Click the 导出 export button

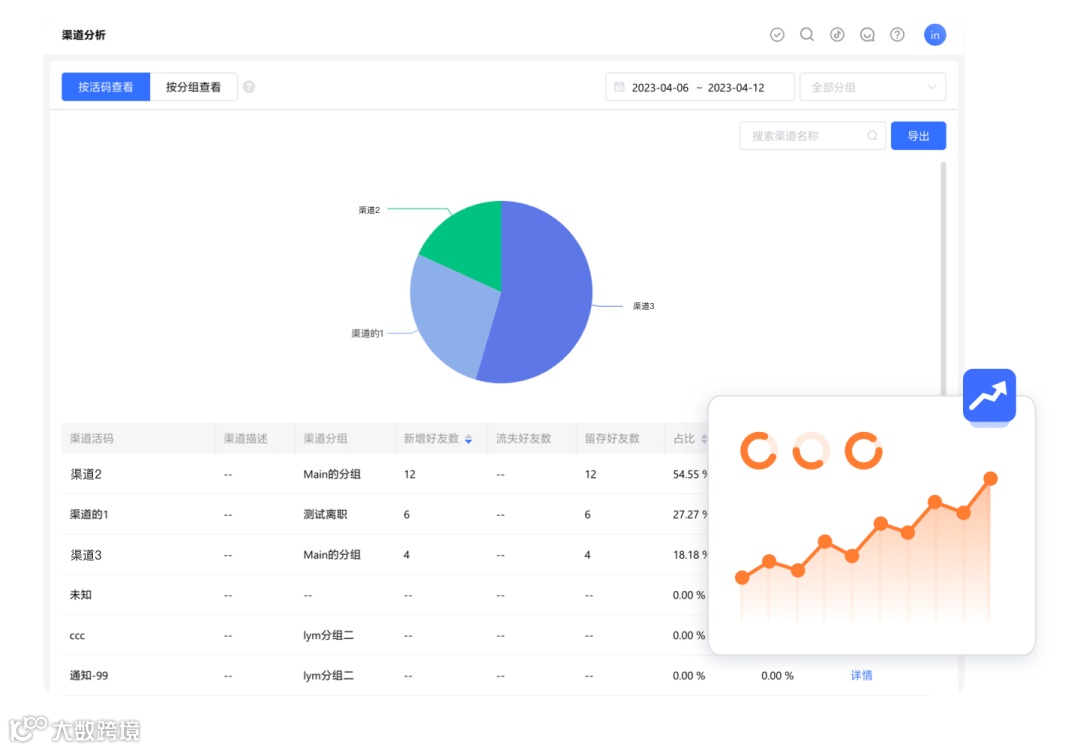pos(917,135)
